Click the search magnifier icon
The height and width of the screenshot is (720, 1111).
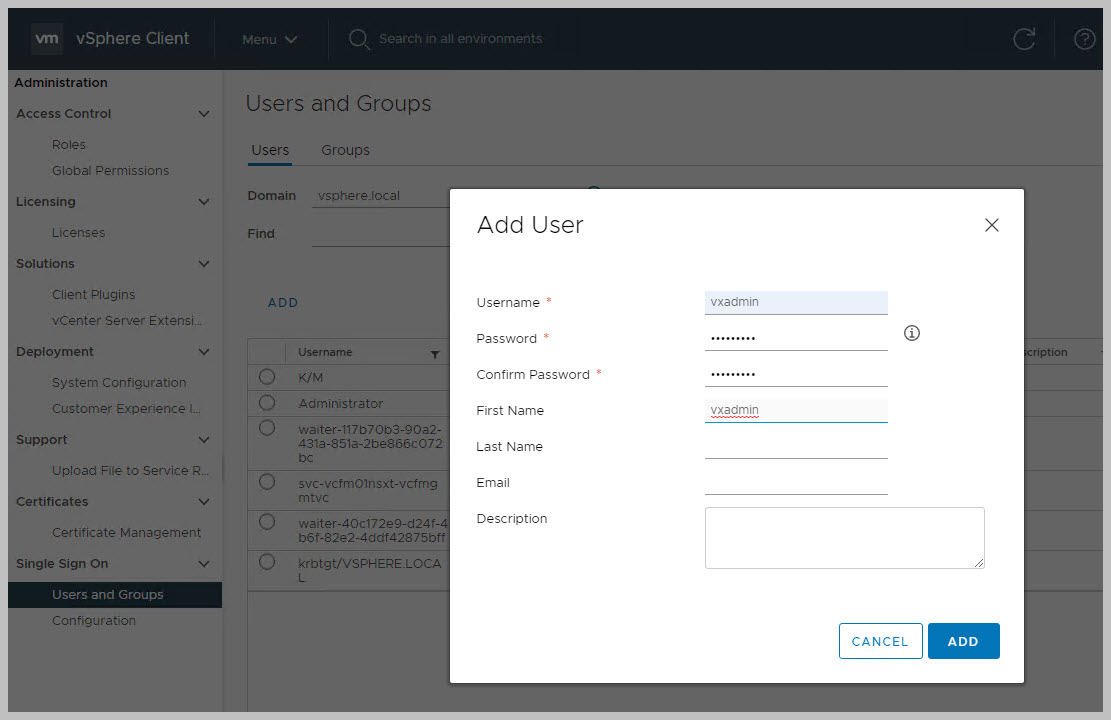coord(359,39)
